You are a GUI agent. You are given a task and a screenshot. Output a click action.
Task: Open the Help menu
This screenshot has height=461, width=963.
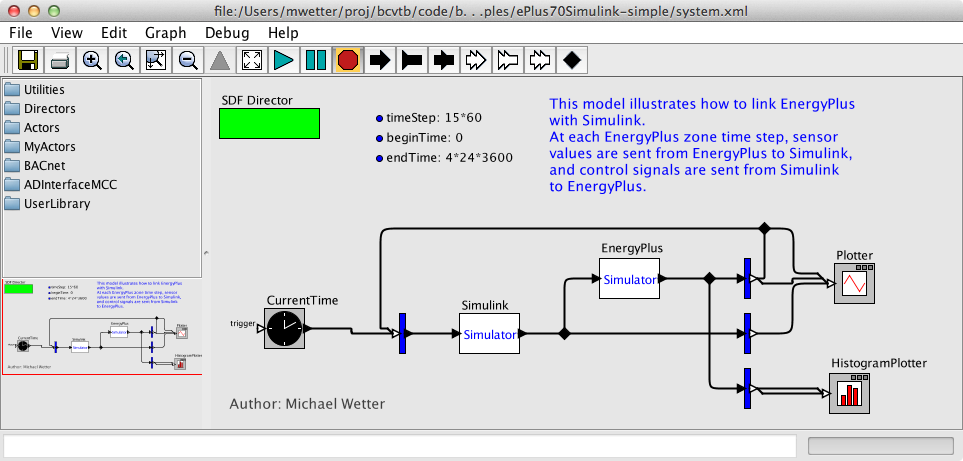click(283, 33)
